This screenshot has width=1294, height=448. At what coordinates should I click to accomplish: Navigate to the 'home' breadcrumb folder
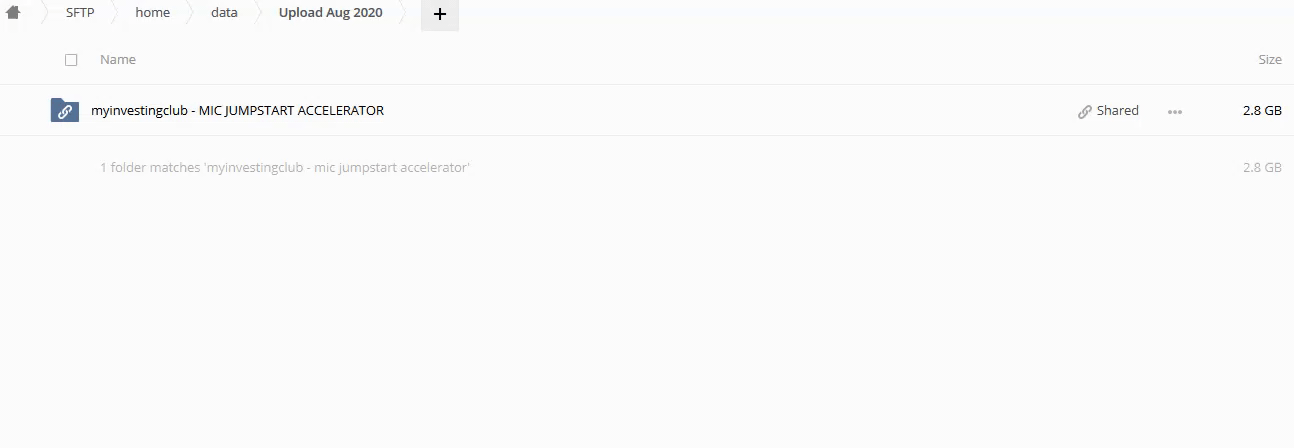click(153, 13)
